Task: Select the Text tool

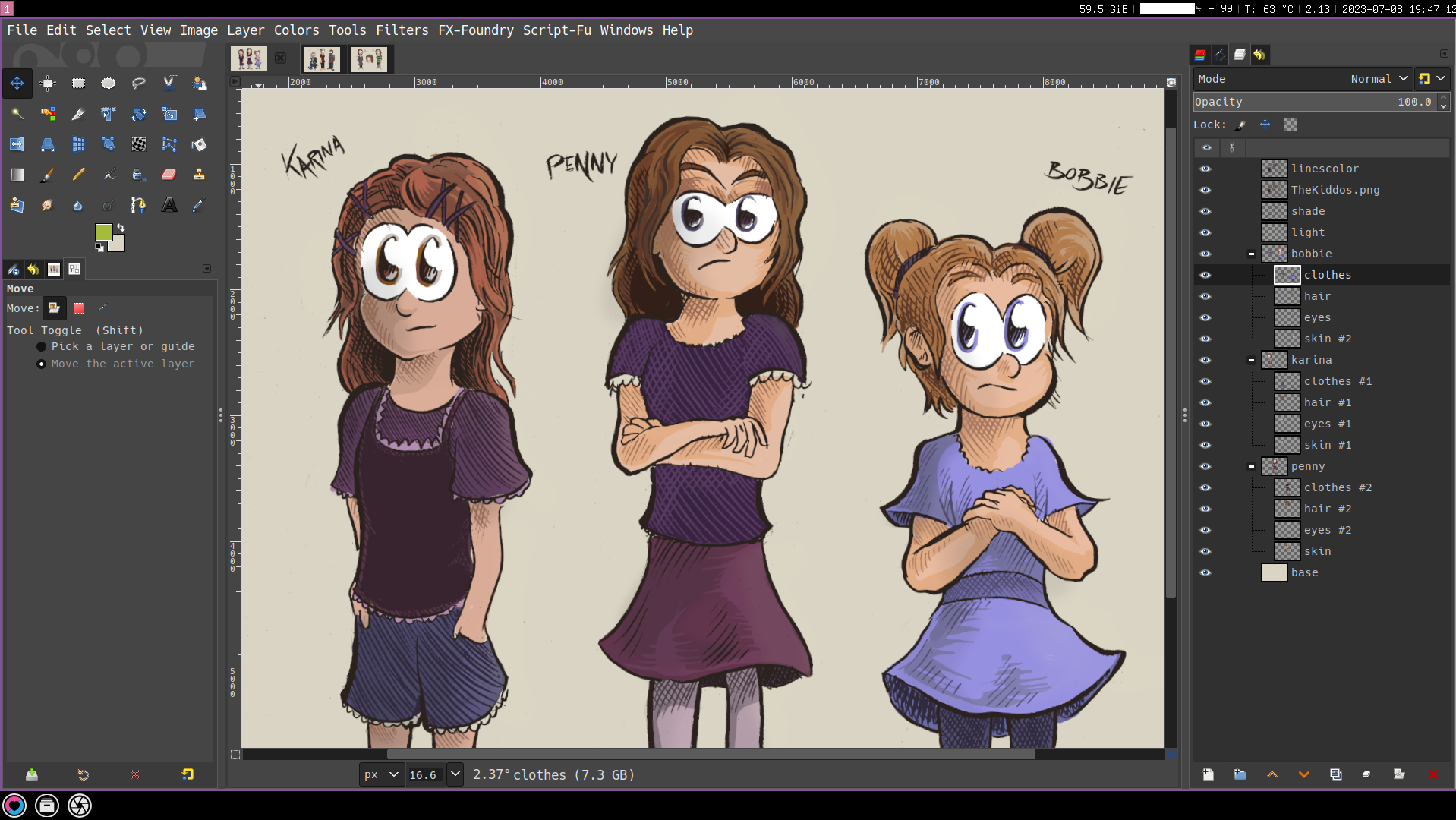Action: 169,205
